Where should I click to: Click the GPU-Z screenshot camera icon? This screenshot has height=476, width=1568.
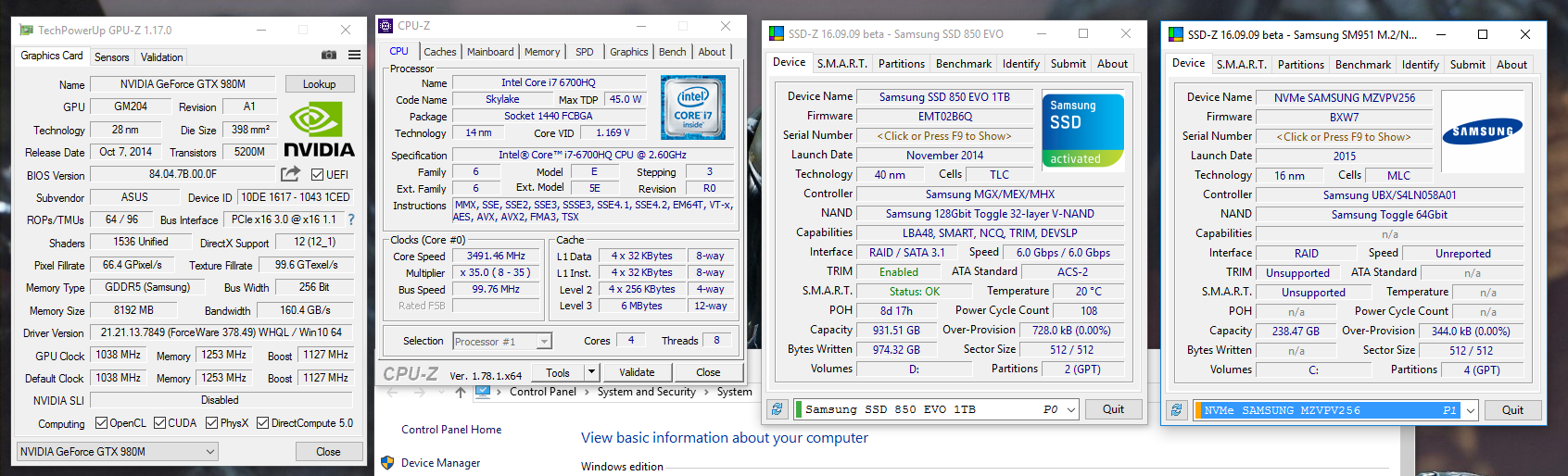(328, 56)
